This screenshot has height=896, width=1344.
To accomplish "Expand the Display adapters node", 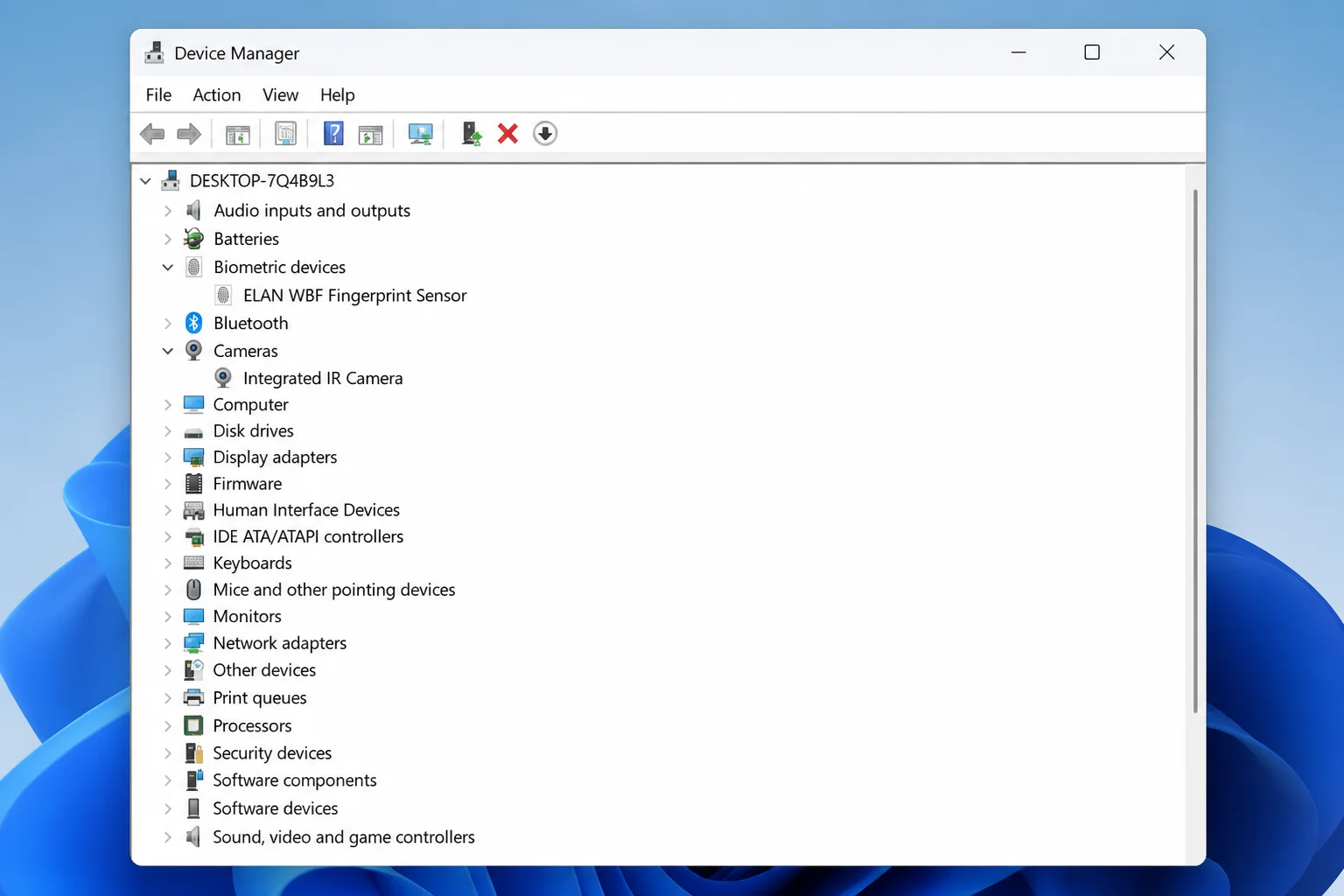I will click(168, 458).
